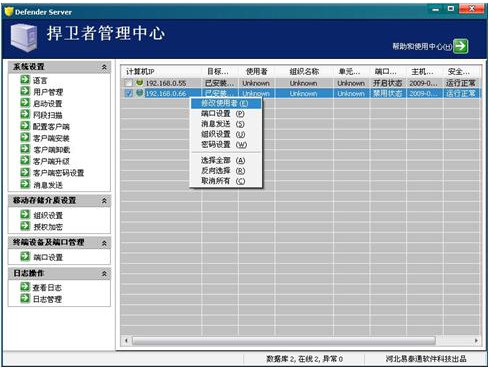Collapse the 日志操作 panel
Screen dimensions: 489x368
(104, 274)
